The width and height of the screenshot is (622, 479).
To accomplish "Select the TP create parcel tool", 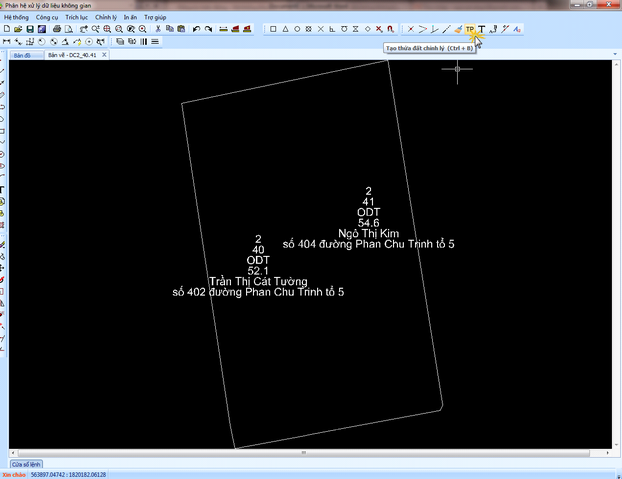I will click(470, 29).
